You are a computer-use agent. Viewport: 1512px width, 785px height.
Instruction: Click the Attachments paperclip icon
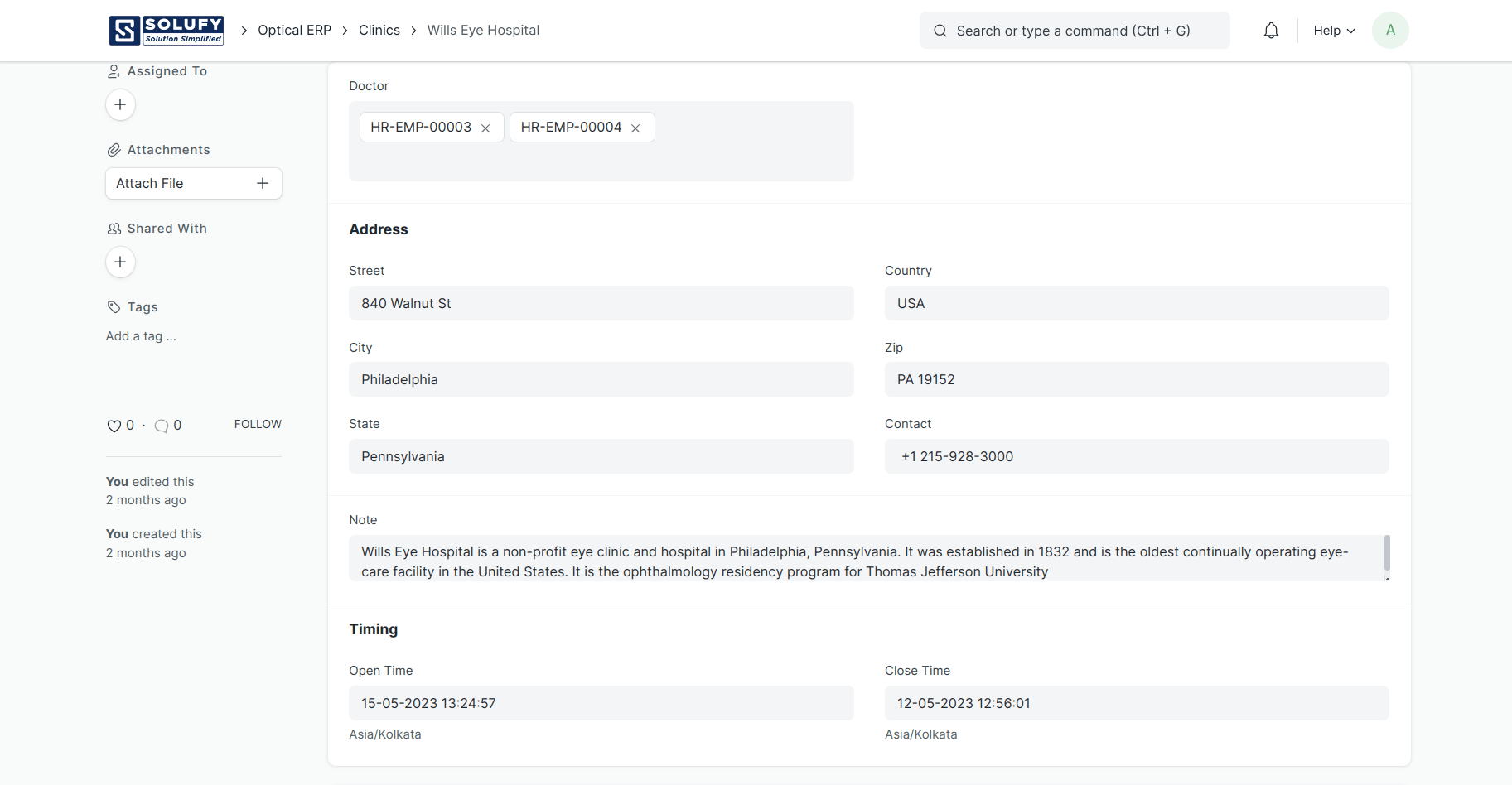(x=114, y=150)
